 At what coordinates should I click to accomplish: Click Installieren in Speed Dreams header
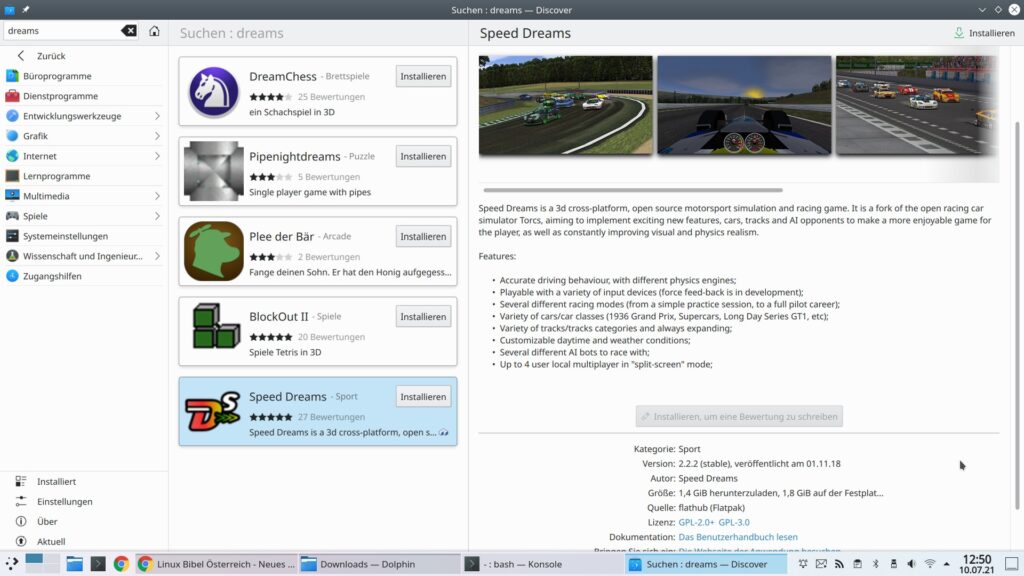point(984,33)
